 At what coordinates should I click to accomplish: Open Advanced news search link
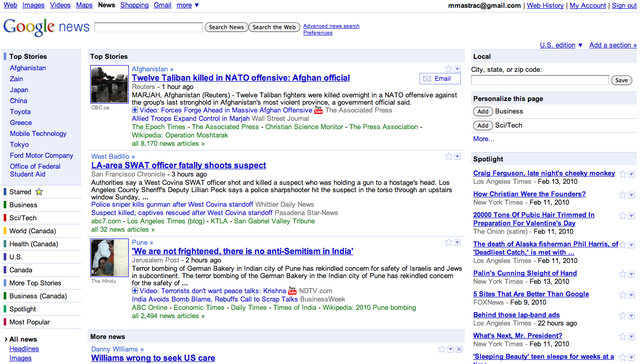pyautogui.click(x=331, y=26)
